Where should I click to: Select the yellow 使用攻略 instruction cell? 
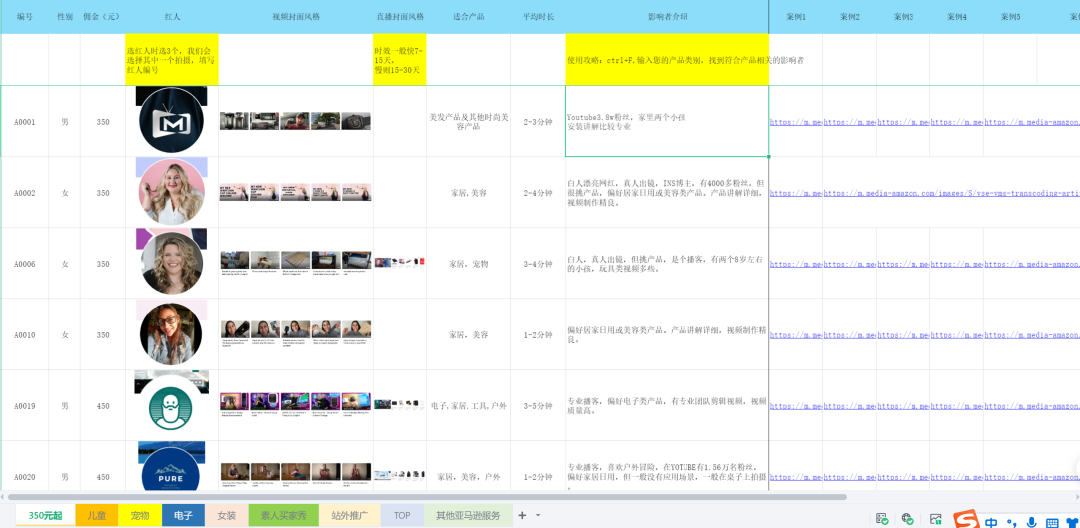(x=667, y=60)
